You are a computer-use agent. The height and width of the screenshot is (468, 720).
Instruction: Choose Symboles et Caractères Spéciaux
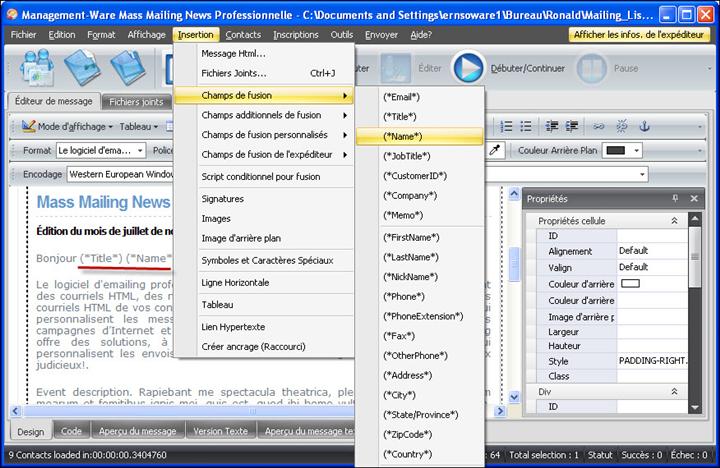point(264,260)
